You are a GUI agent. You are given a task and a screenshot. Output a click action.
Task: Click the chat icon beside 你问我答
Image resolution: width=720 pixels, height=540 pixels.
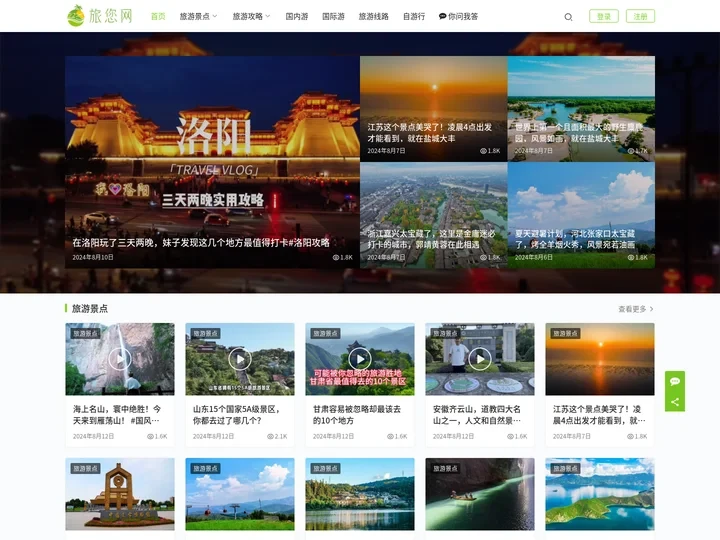[442, 16]
